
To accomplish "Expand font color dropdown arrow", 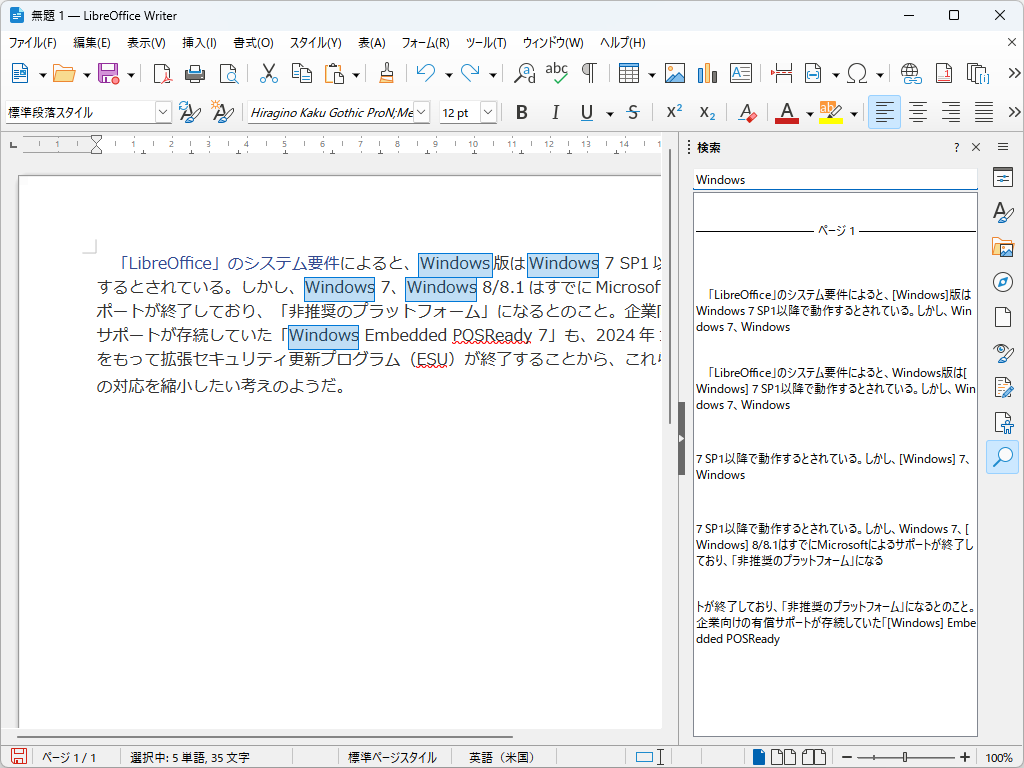I will tap(810, 114).
